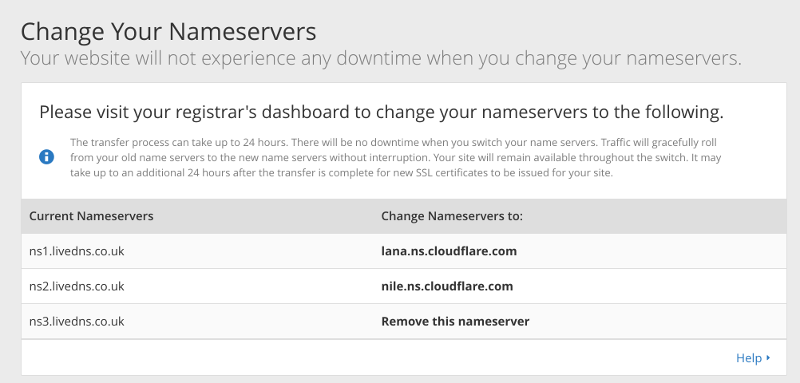Select ns1.livedns.co.uk current nameserver
This screenshot has width=800, height=383.
pyautogui.click(x=77, y=251)
